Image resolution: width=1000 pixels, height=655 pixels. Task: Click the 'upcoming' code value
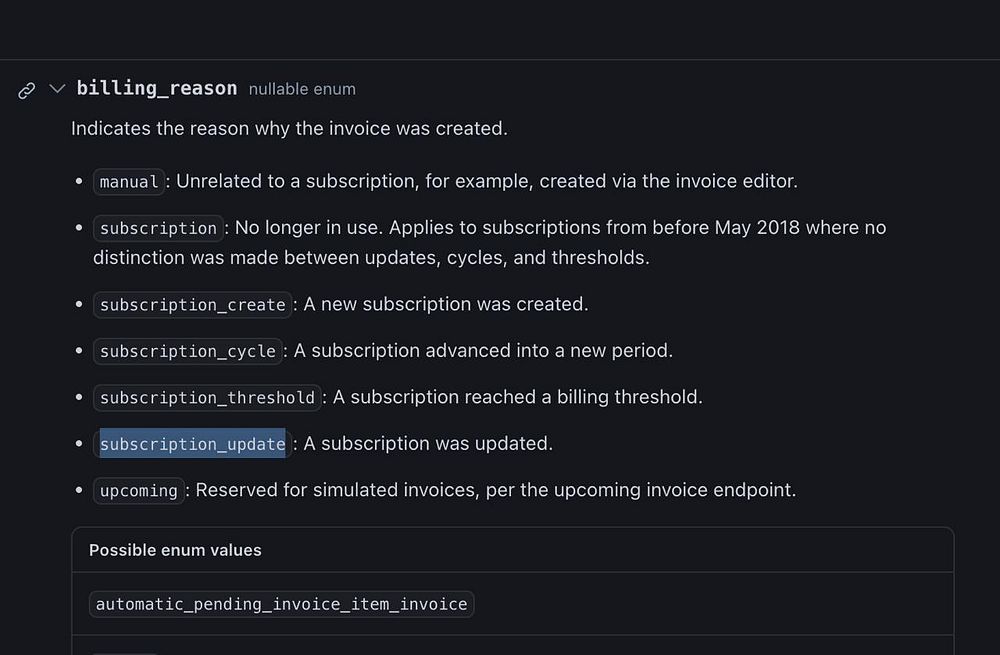138,491
